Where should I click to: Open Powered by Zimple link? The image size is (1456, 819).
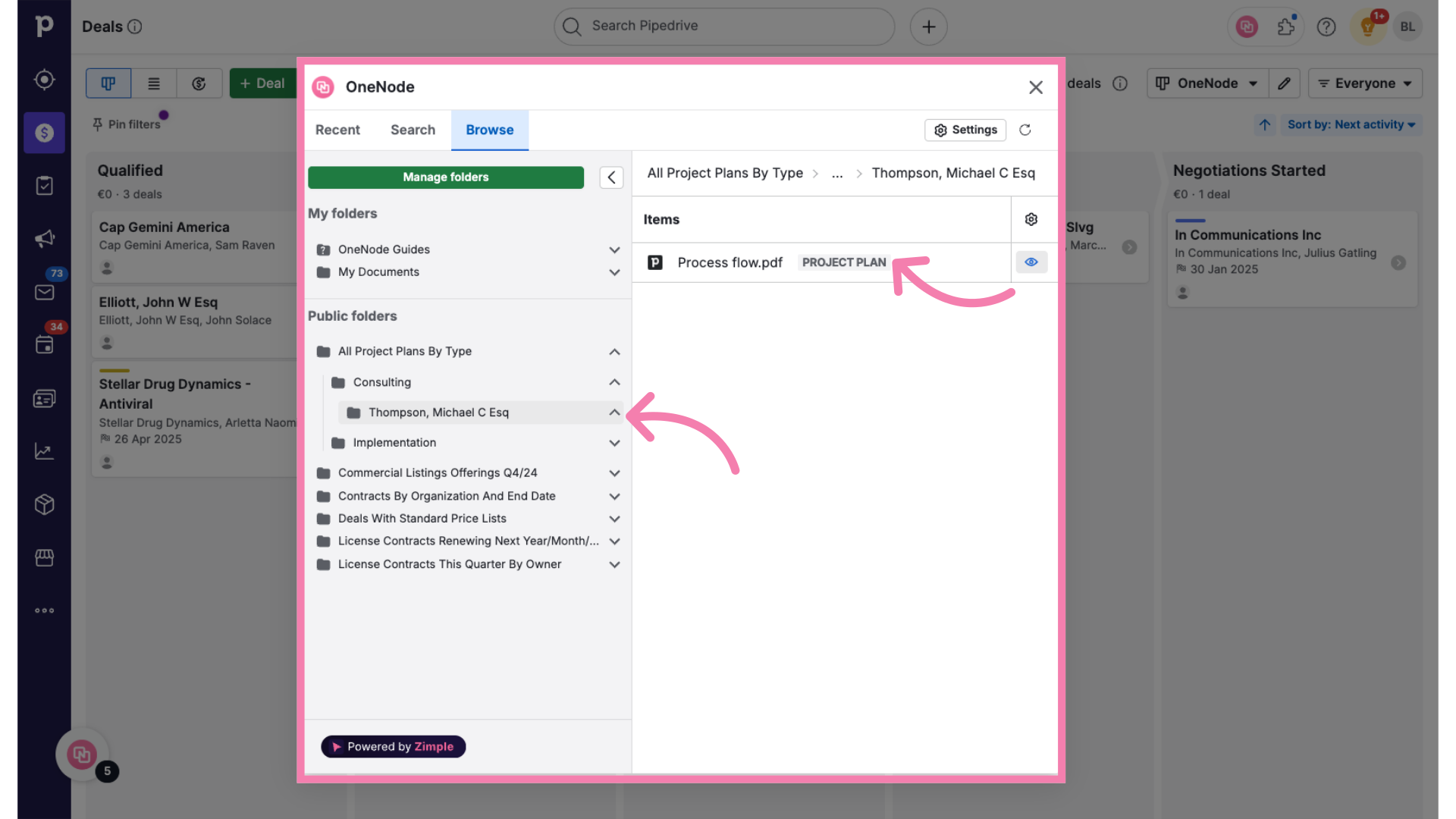coord(393,747)
